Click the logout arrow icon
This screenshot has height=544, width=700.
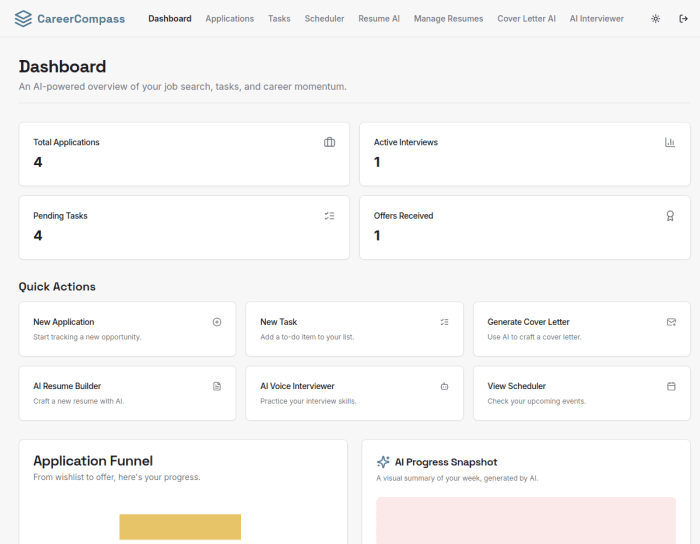pyautogui.click(x=683, y=19)
